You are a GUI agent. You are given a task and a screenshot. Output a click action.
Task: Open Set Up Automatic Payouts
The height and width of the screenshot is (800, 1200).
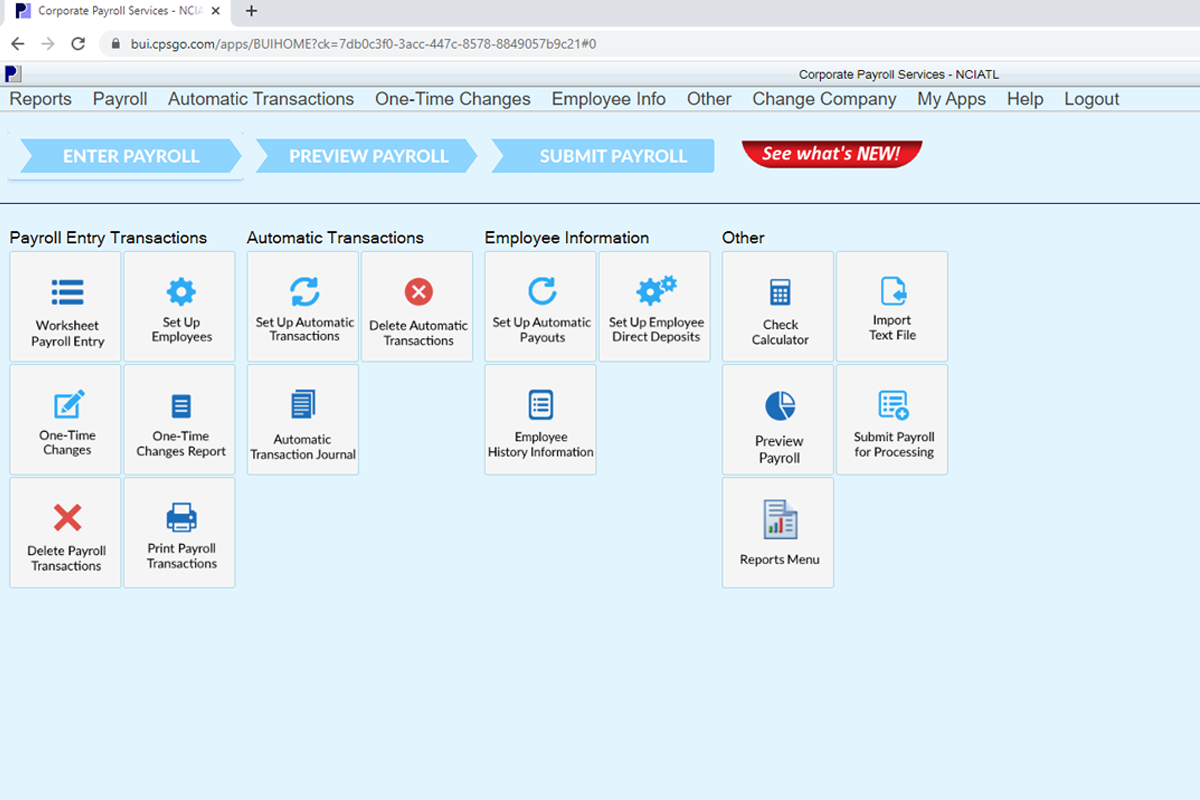click(x=540, y=306)
